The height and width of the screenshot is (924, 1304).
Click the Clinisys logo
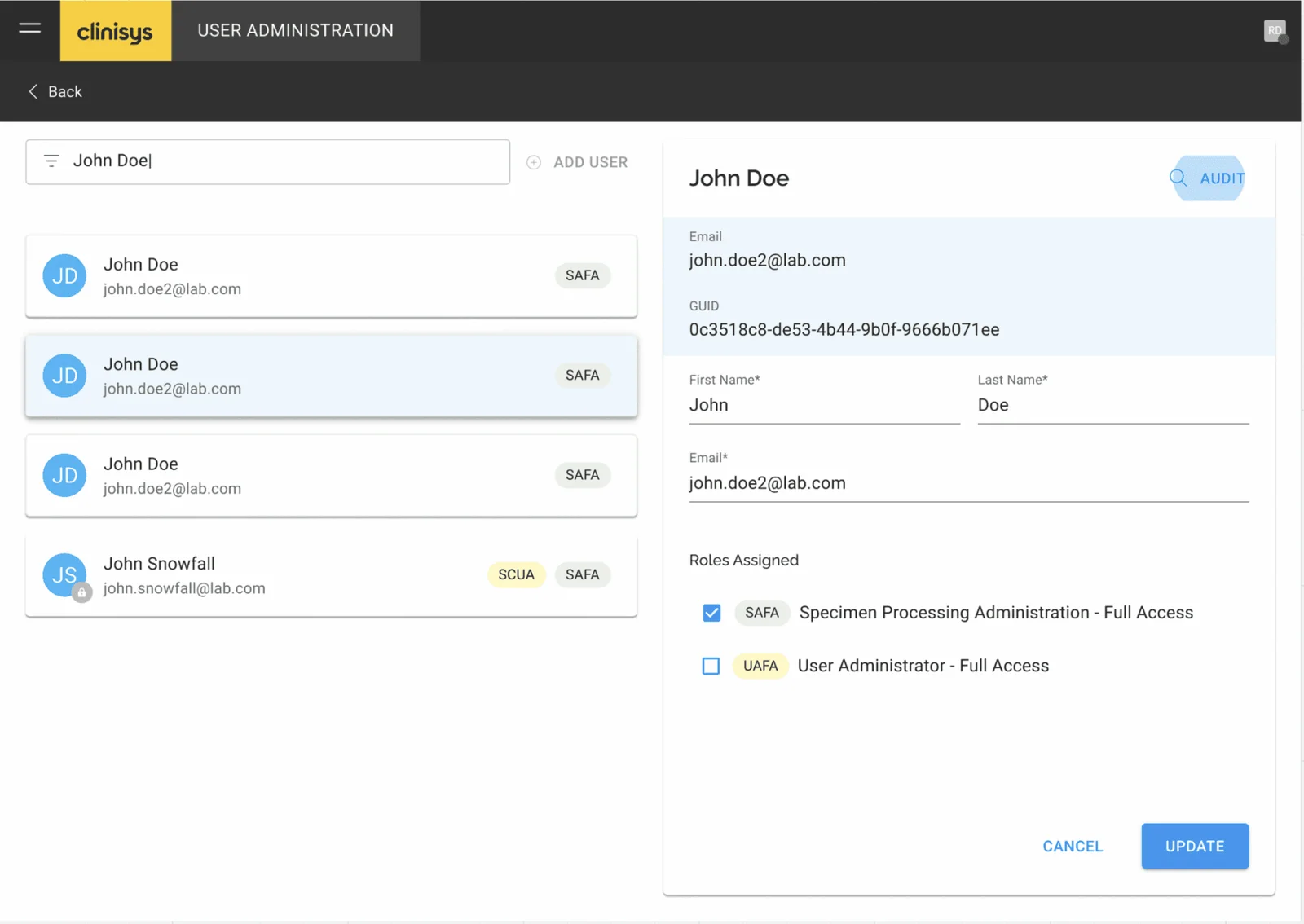click(x=115, y=31)
